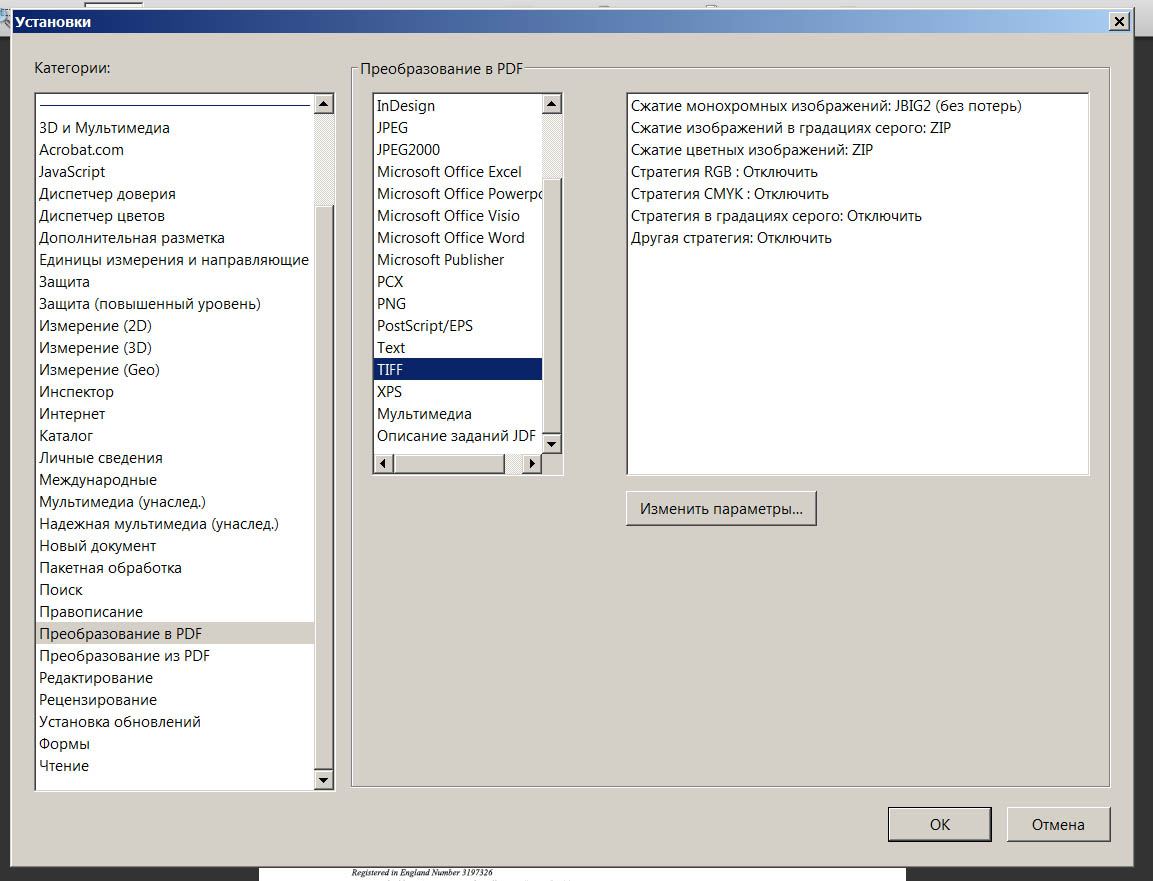Select Единицы измерения и направляющие category

pyautogui.click(x=174, y=260)
